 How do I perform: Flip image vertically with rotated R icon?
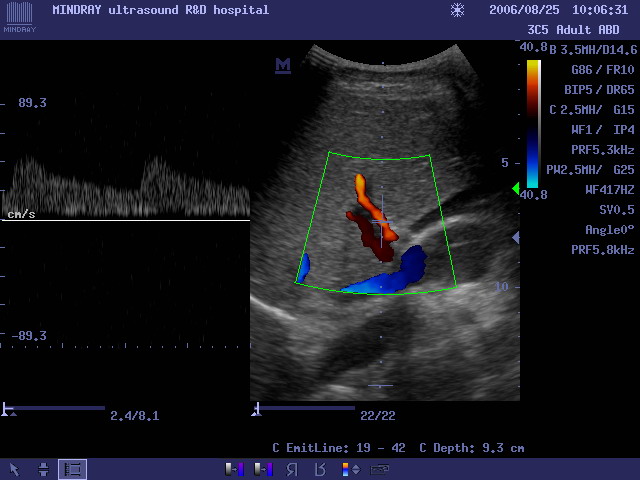click(x=320, y=469)
